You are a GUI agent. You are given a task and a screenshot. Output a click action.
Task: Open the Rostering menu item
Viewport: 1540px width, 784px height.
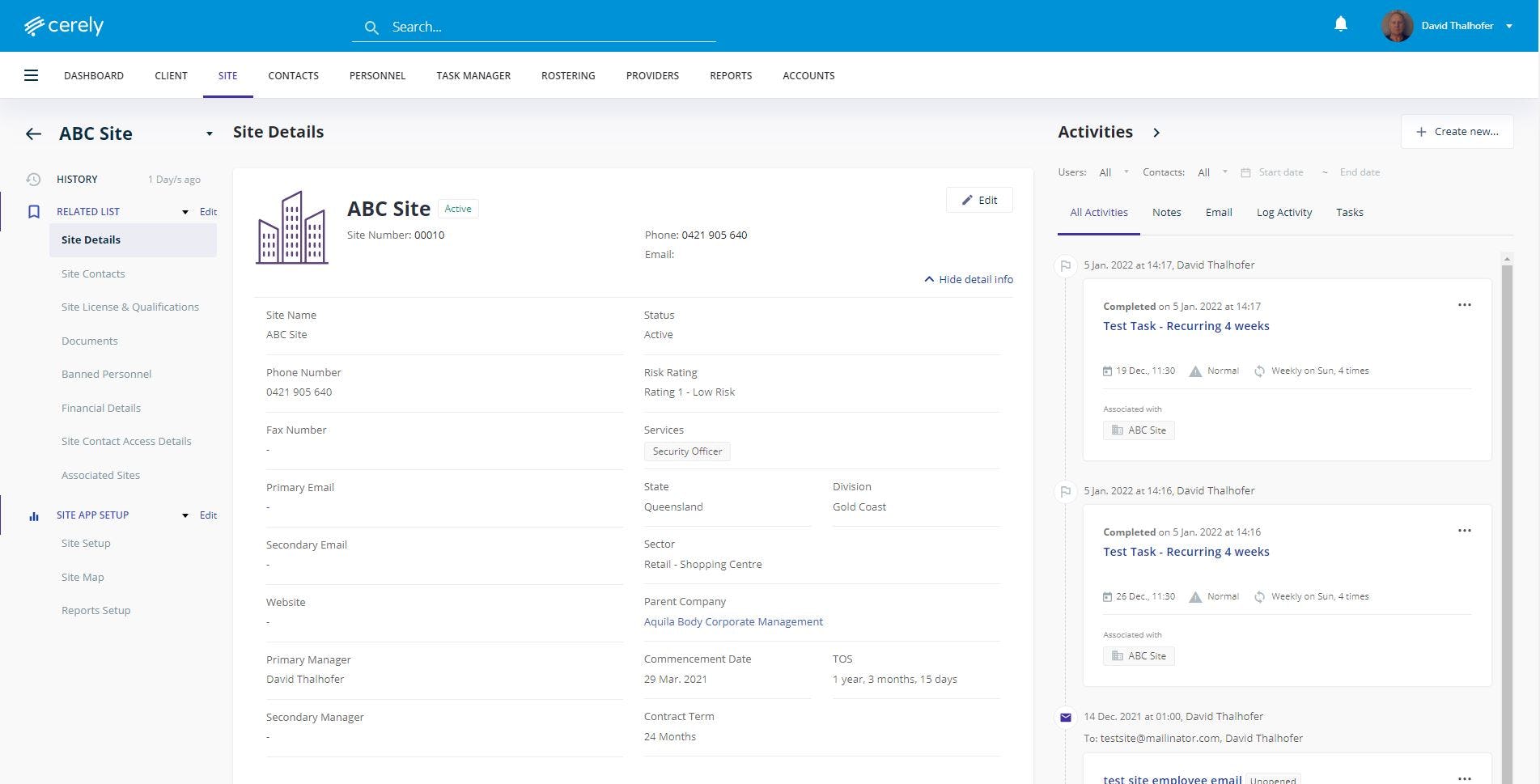pyautogui.click(x=567, y=75)
